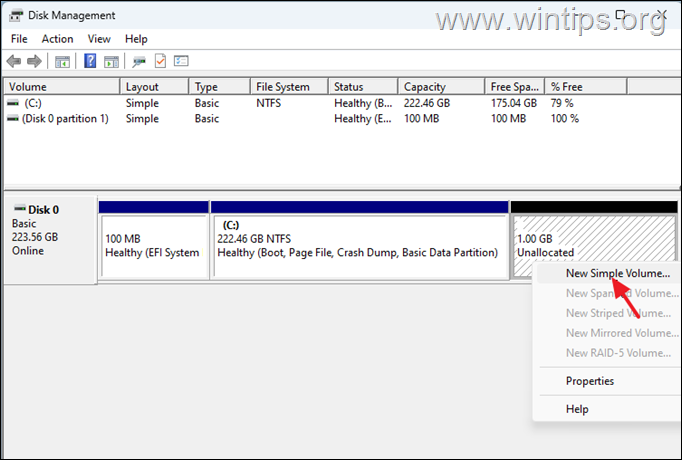Click Show/Hide Console Tree toolbar icon
The height and width of the screenshot is (460, 682).
pos(62,61)
